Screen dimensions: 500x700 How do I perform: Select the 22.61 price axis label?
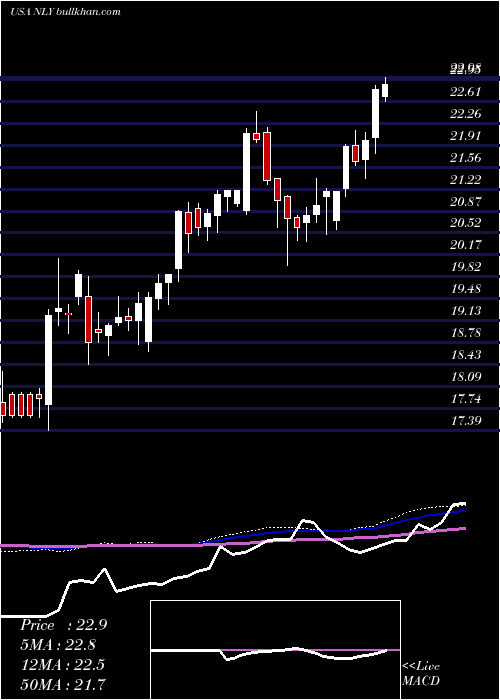tap(466, 92)
